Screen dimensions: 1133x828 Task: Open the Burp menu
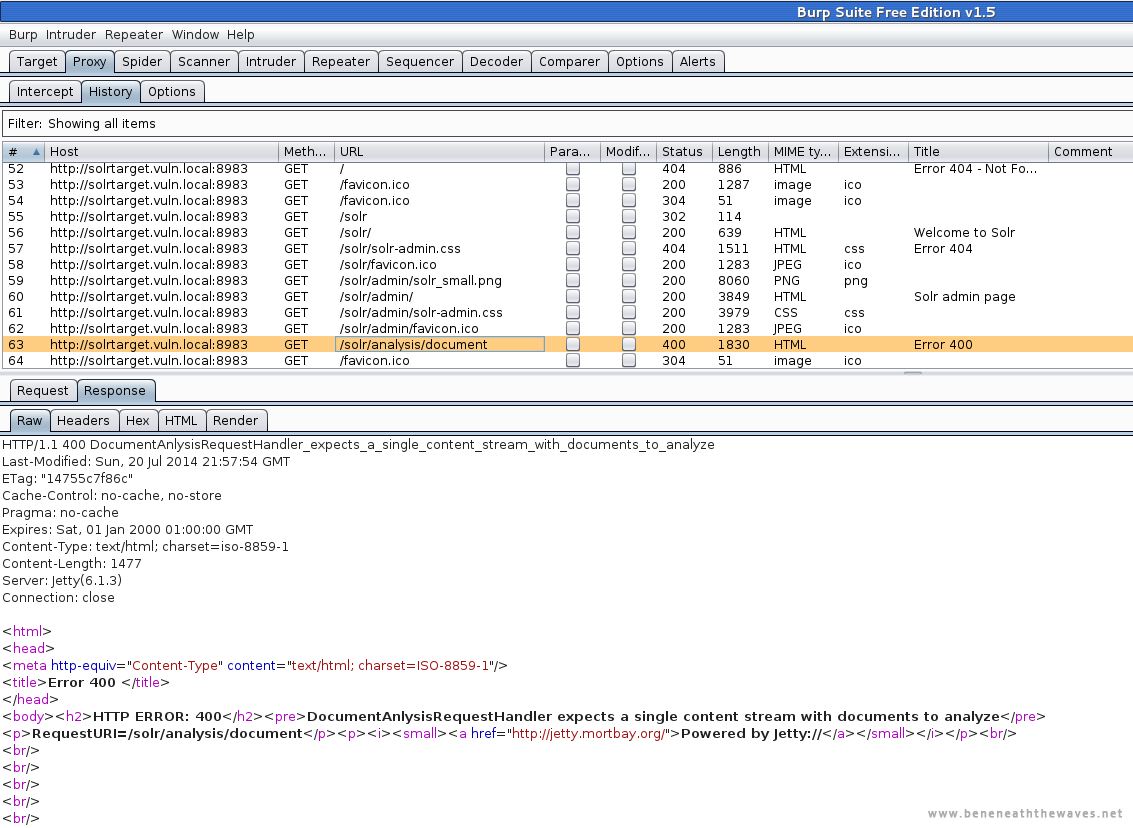click(x=23, y=35)
